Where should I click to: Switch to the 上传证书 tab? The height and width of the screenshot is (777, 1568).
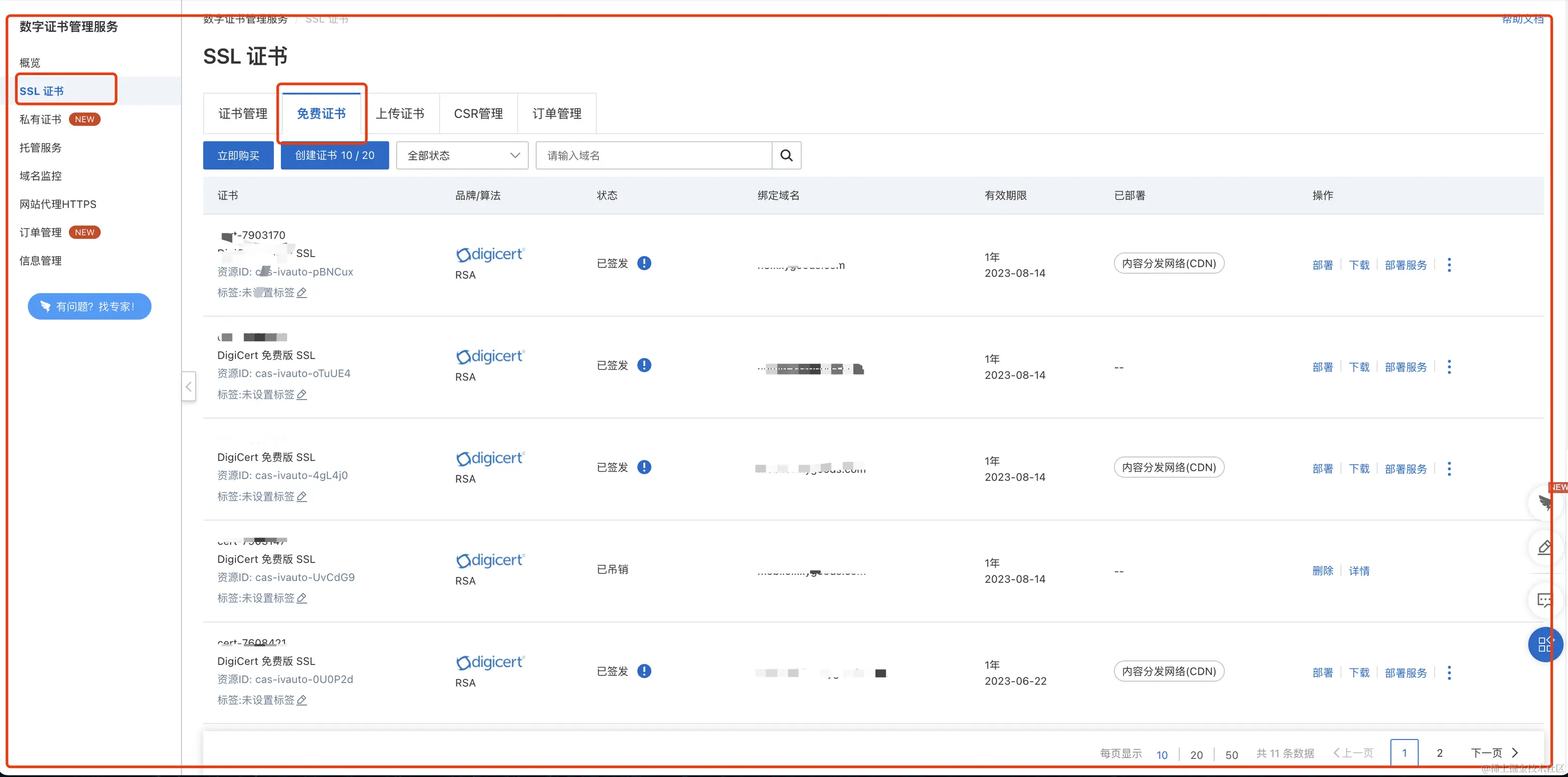pyautogui.click(x=400, y=114)
